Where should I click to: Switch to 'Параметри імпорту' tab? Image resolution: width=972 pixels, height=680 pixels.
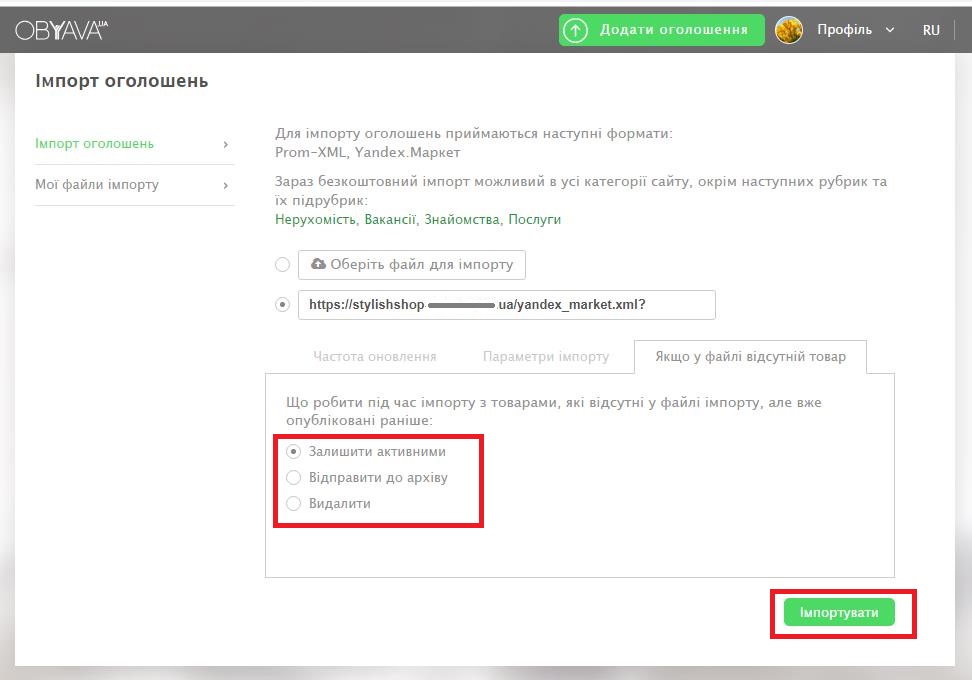click(546, 356)
